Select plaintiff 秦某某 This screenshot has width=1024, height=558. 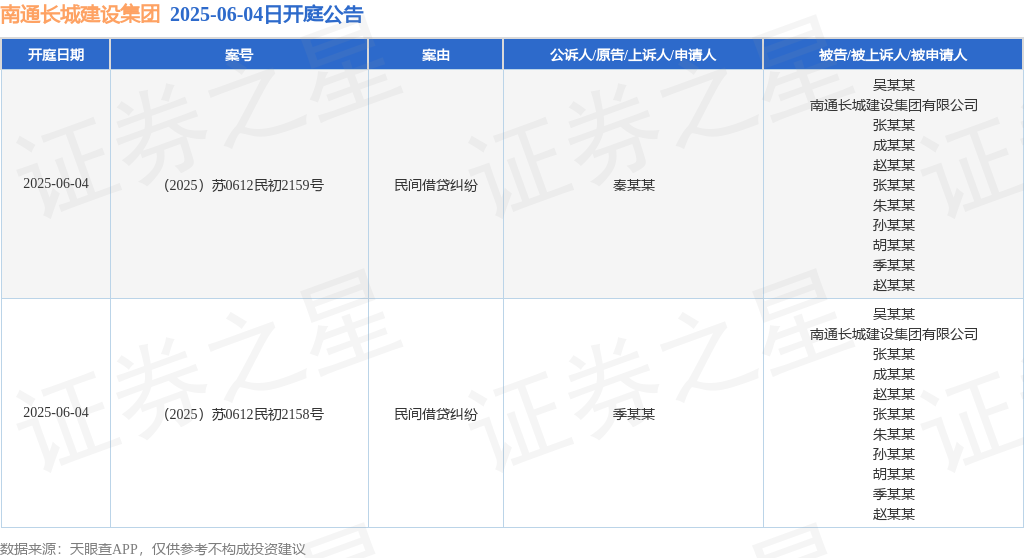pos(633,185)
